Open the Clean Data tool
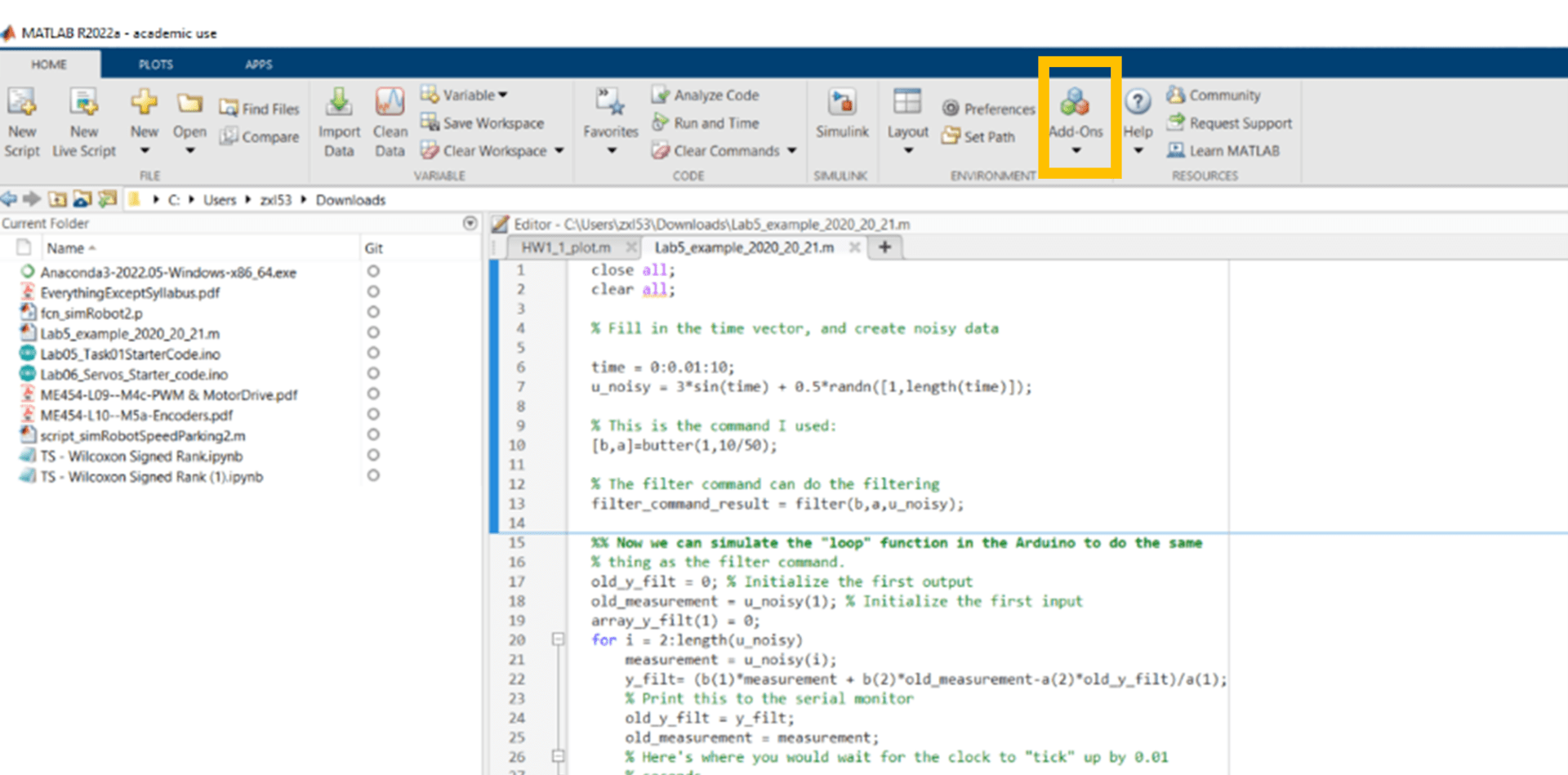The image size is (1568, 775). 390,121
